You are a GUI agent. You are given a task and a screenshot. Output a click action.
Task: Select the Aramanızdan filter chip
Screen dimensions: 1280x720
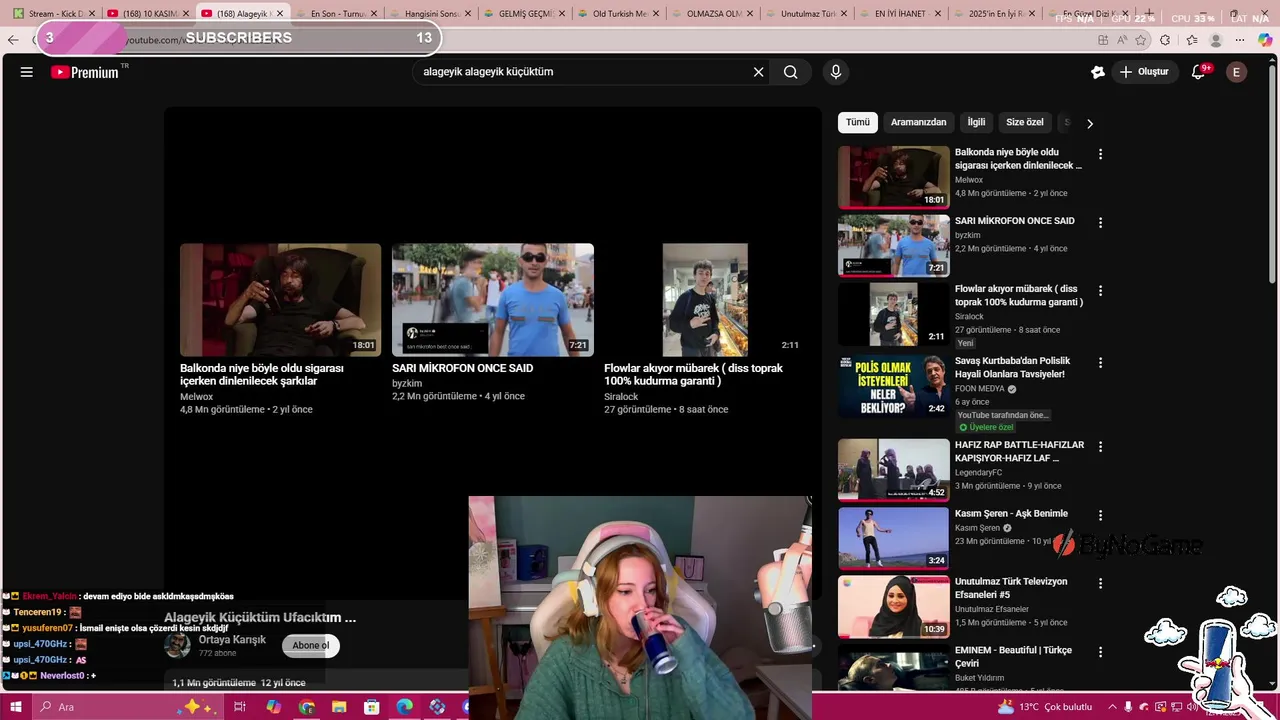coord(918,122)
